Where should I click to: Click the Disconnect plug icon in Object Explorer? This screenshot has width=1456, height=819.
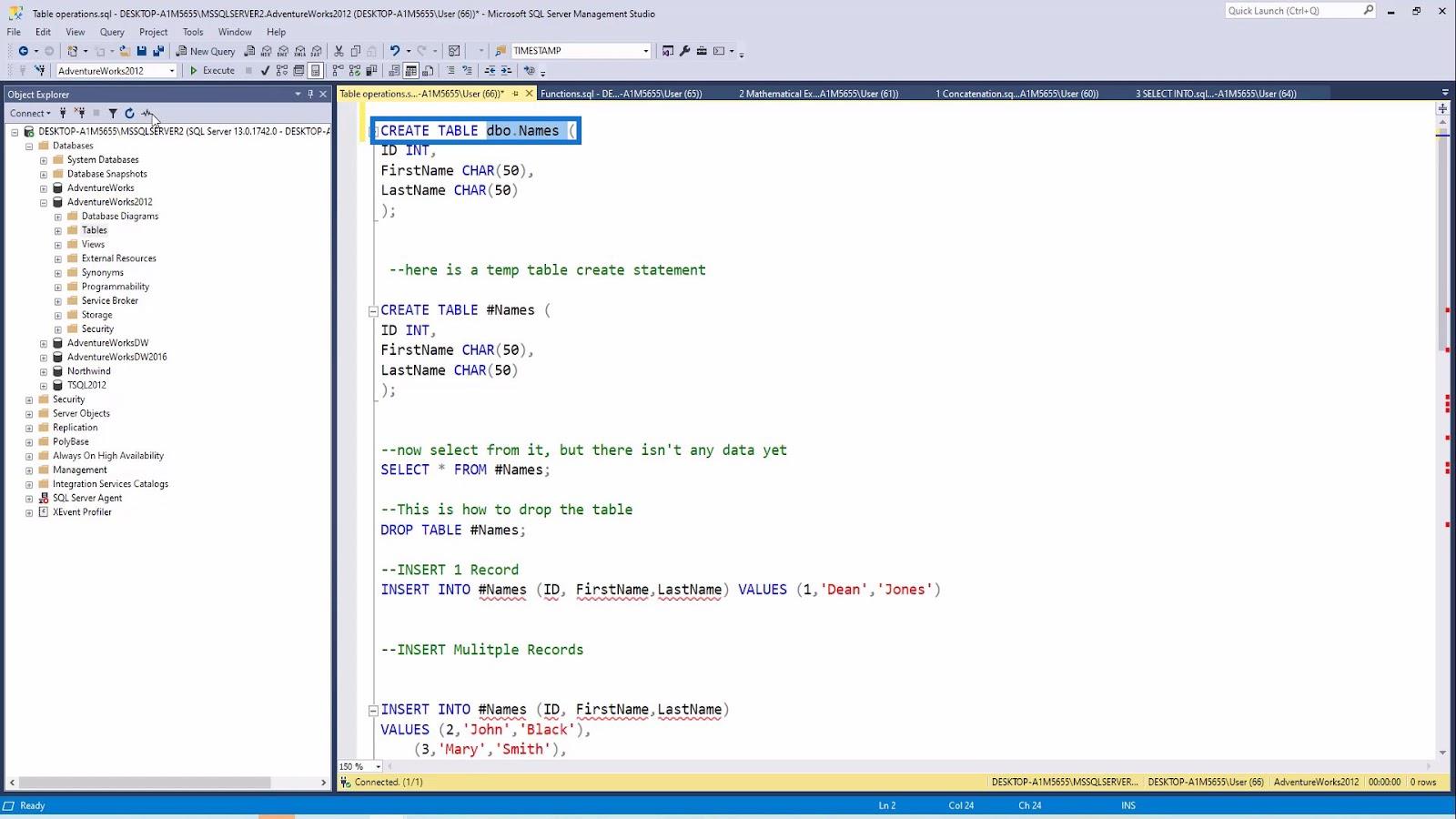pyautogui.click(x=80, y=114)
